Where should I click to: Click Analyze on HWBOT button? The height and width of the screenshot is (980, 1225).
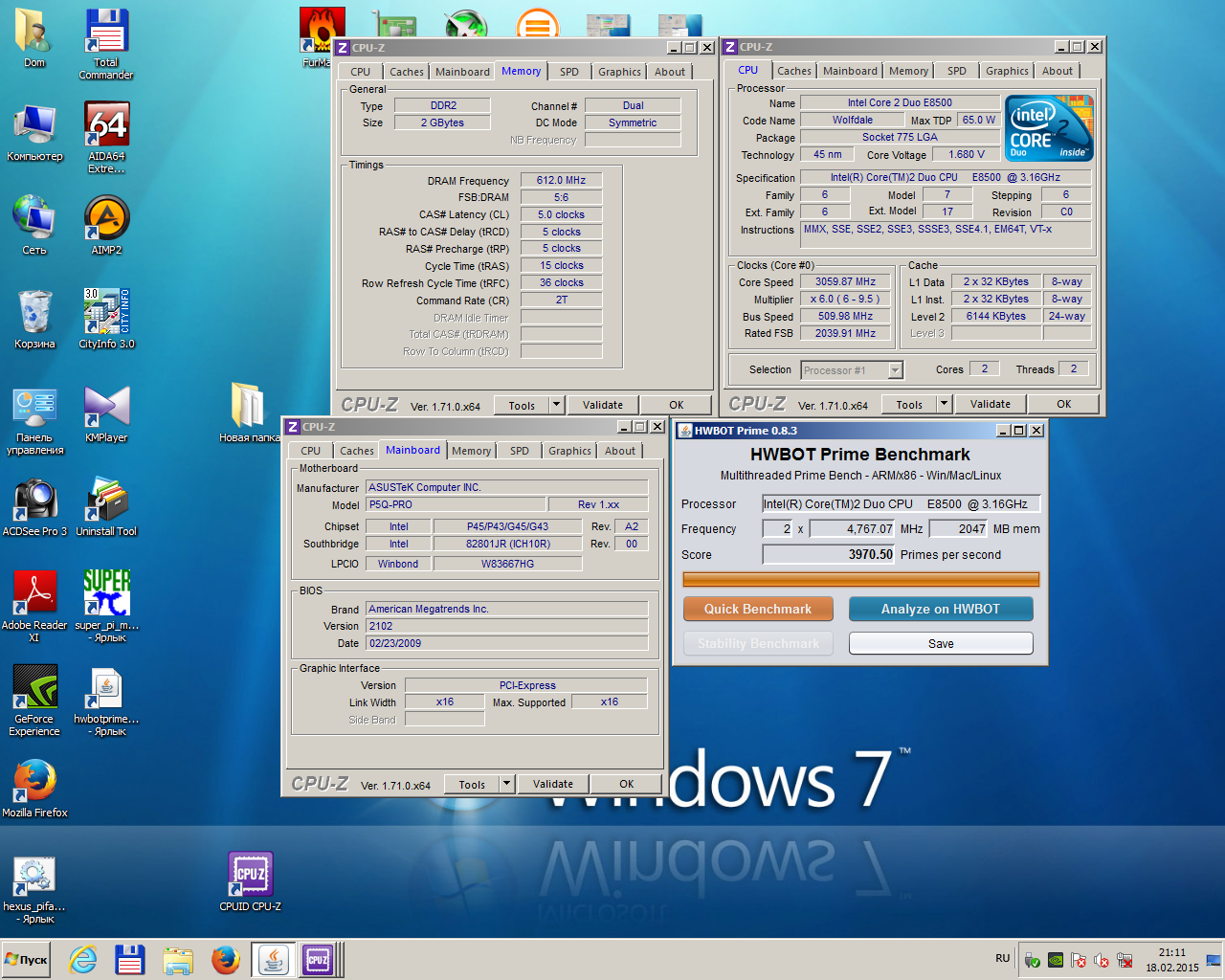[941, 609]
